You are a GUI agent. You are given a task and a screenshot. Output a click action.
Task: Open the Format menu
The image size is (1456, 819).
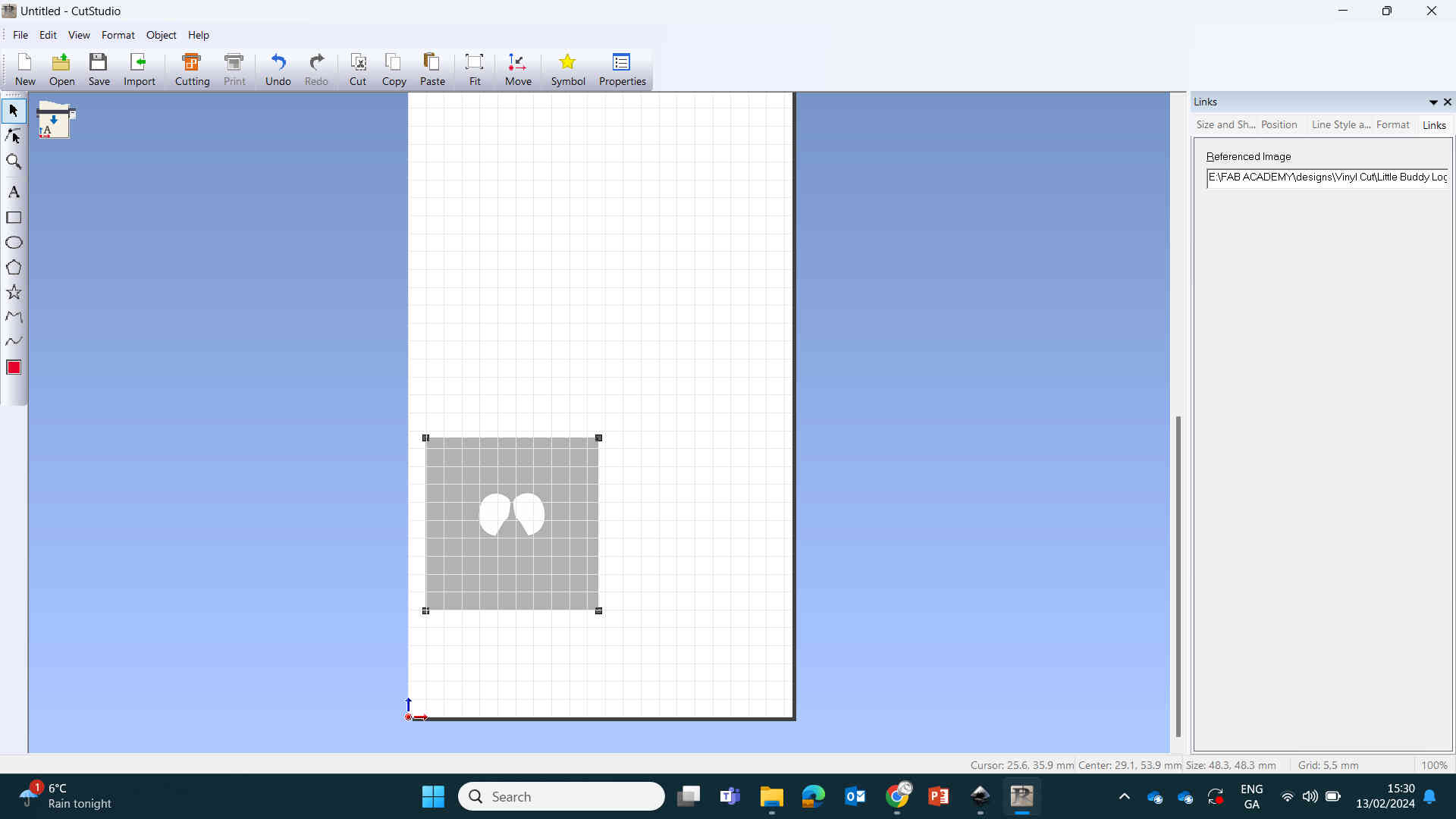tap(118, 35)
